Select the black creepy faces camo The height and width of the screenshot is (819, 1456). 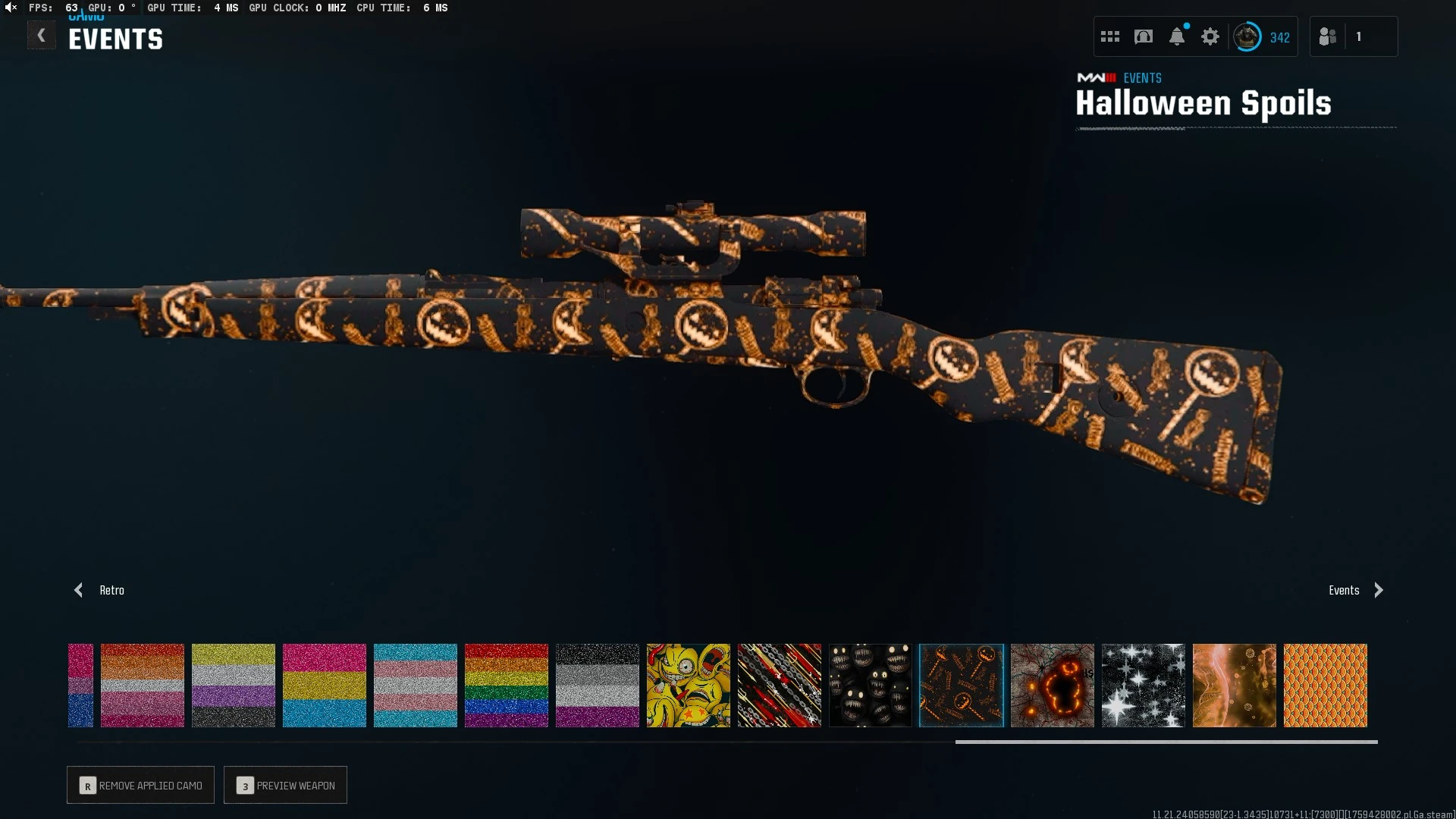tap(871, 686)
